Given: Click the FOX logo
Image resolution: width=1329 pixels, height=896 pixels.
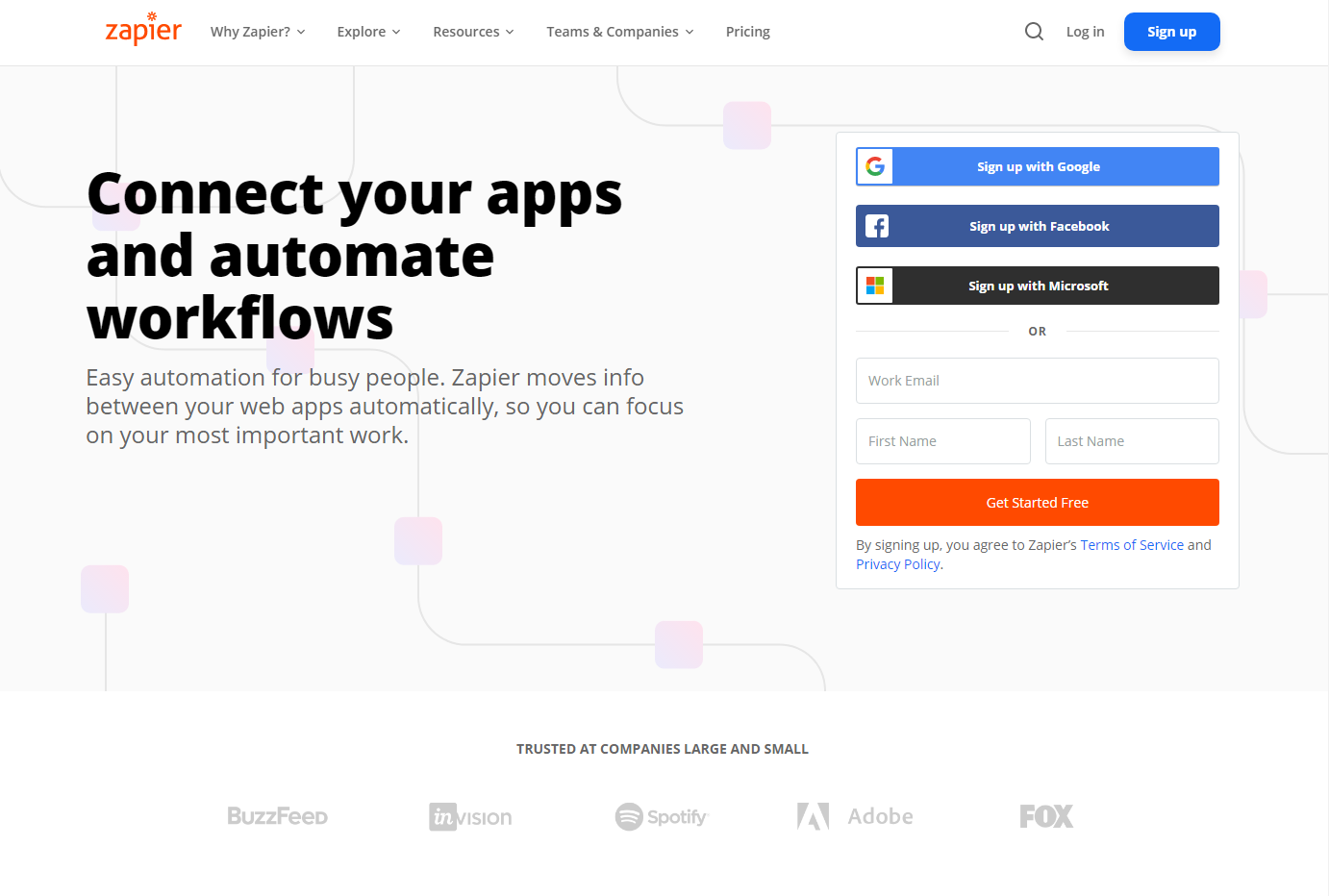Looking at the screenshot, I should pos(1046,816).
